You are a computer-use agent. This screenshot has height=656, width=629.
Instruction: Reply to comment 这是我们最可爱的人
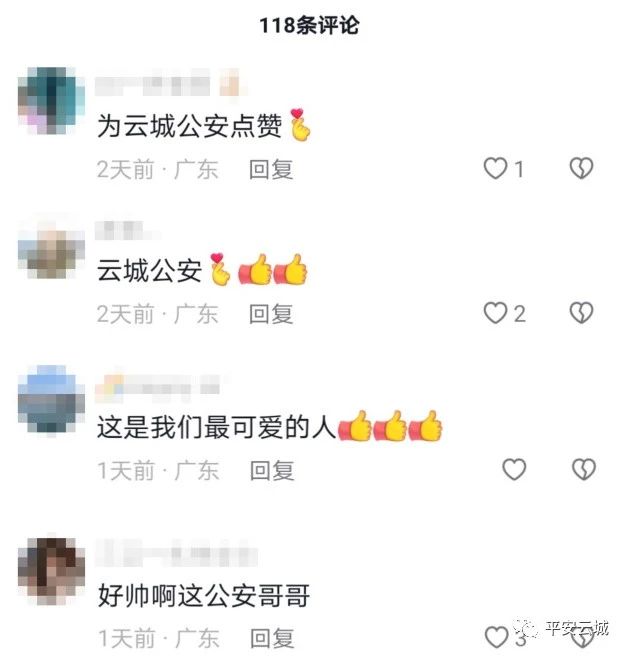pyautogui.click(x=272, y=470)
